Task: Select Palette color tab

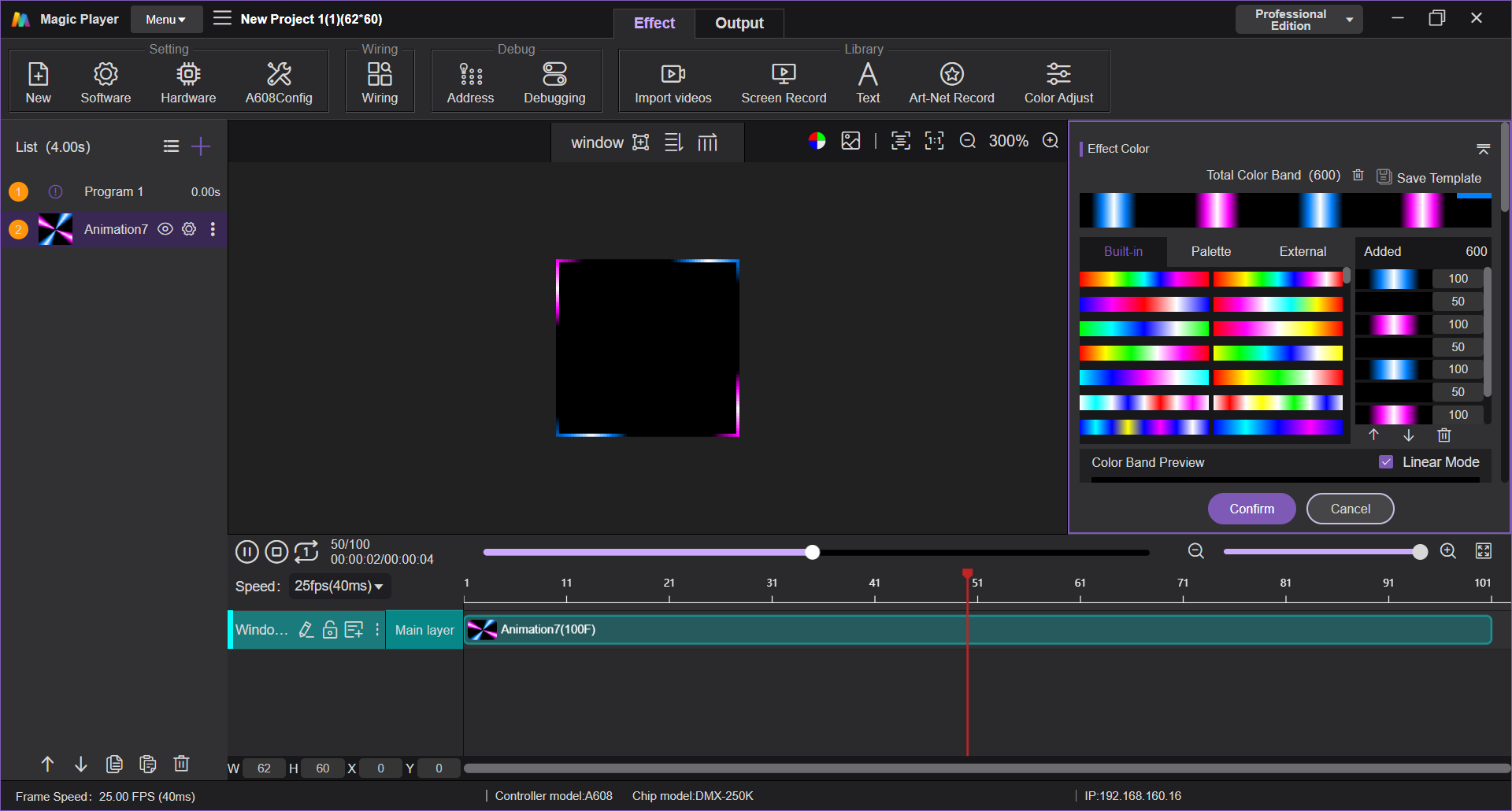Action: pos(1210,251)
